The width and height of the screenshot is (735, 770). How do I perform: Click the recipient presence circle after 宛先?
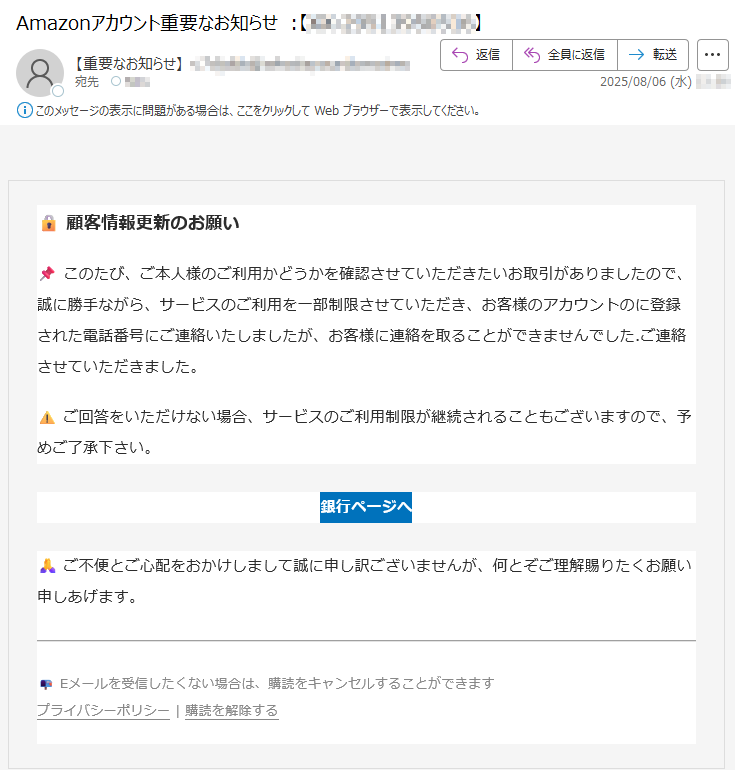click(x=116, y=82)
